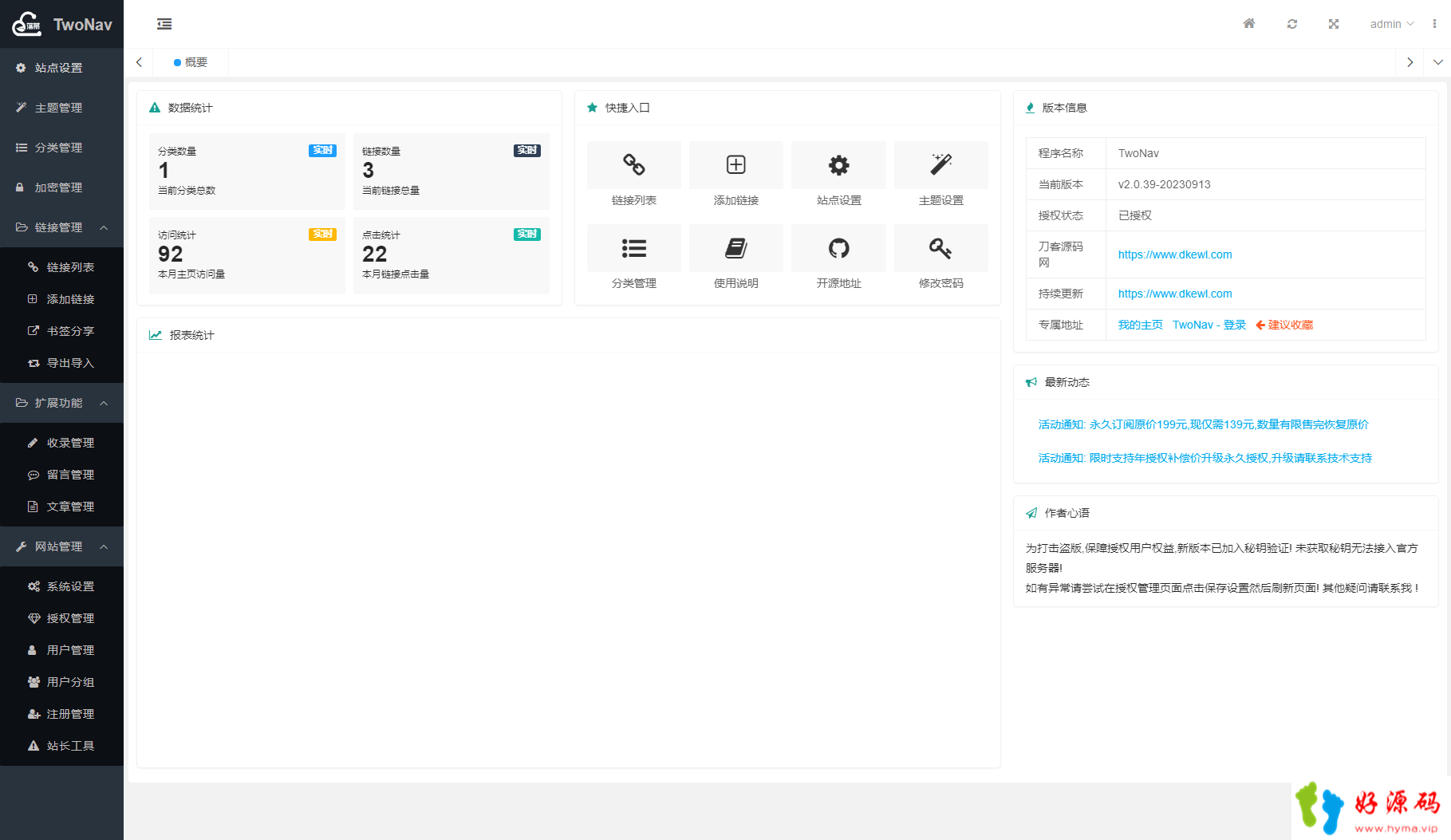Open 留言管理 sidebar item
This screenshot has height=840, width=1451.
tap(61, 475)
